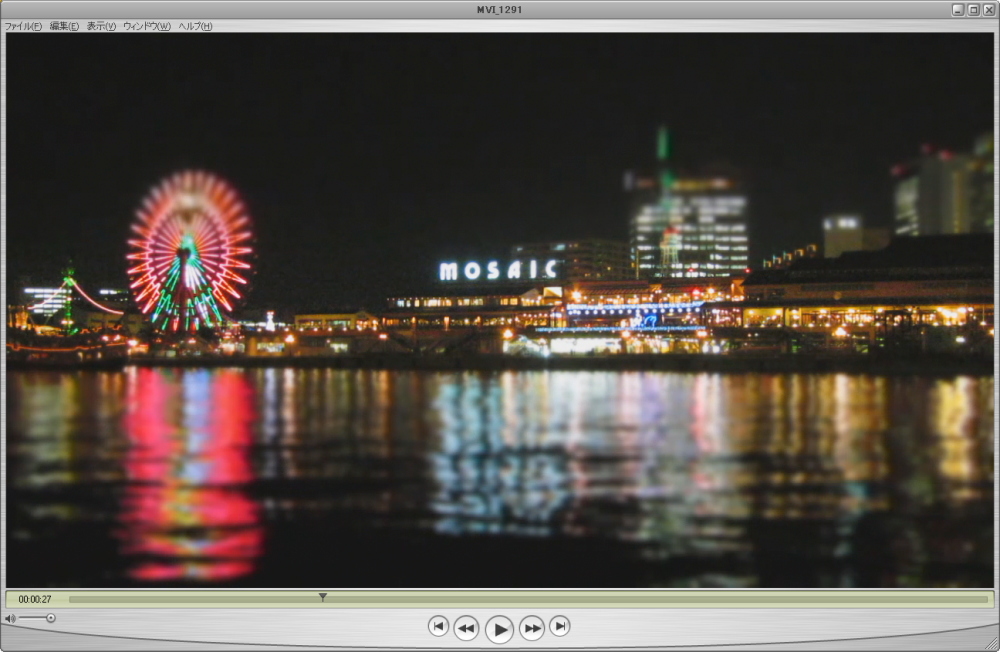This screenshot has height=652, width=1000.
Task: Jump to the beginning of the movie
Action: 438,626
